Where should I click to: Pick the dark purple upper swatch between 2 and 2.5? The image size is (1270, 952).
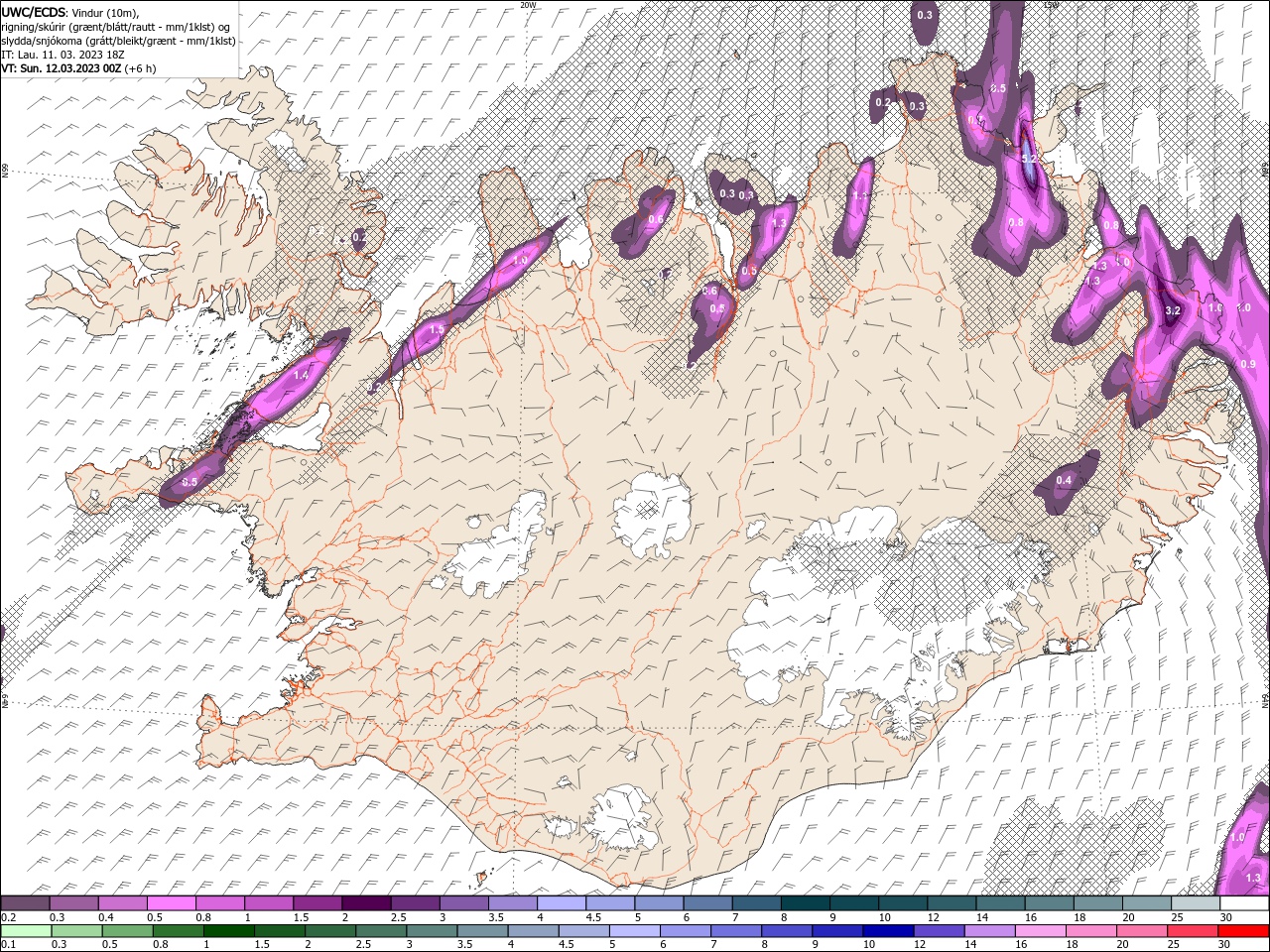click(366, 903)
